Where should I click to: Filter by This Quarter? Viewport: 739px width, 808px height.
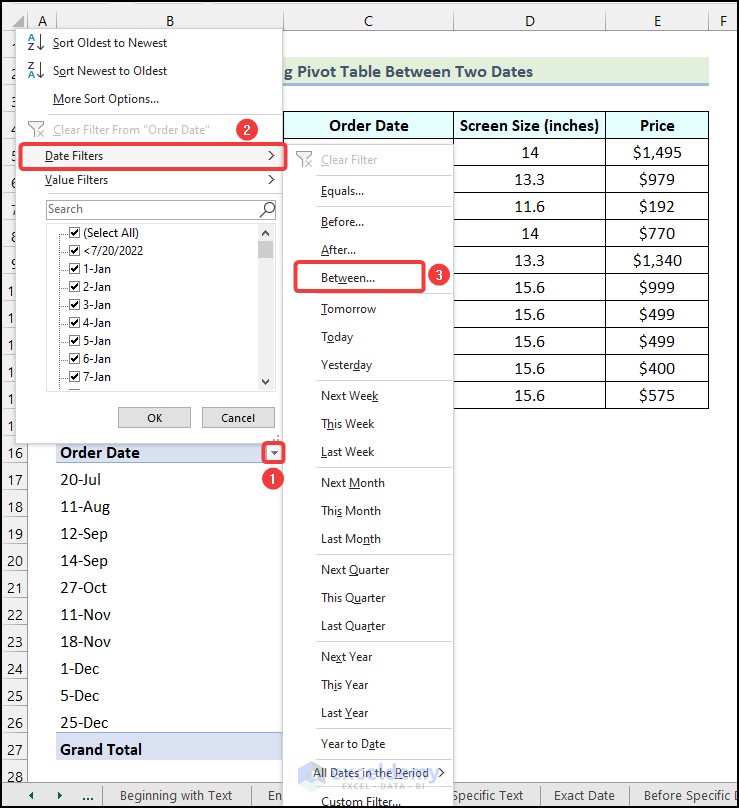click(x=353, y=598)
